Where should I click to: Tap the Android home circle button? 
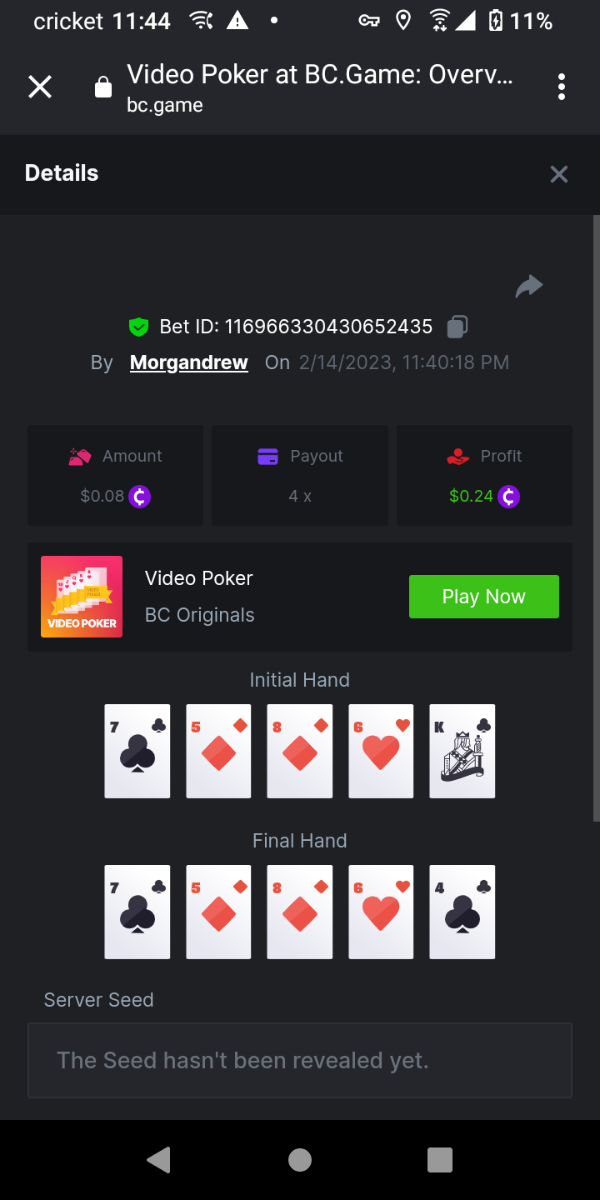pos(300,1159)
